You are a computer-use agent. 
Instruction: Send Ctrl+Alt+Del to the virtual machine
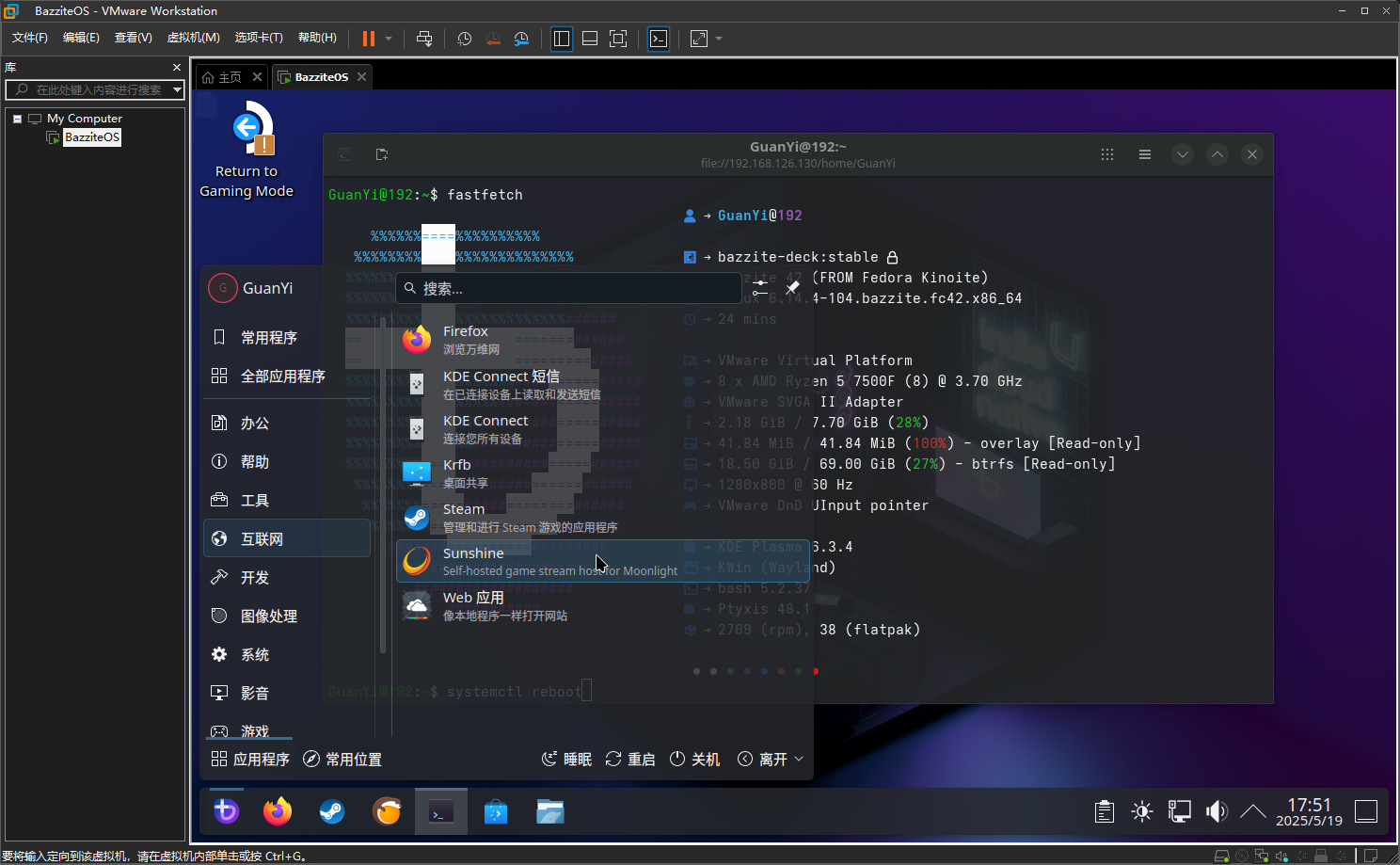click(424, 39)
